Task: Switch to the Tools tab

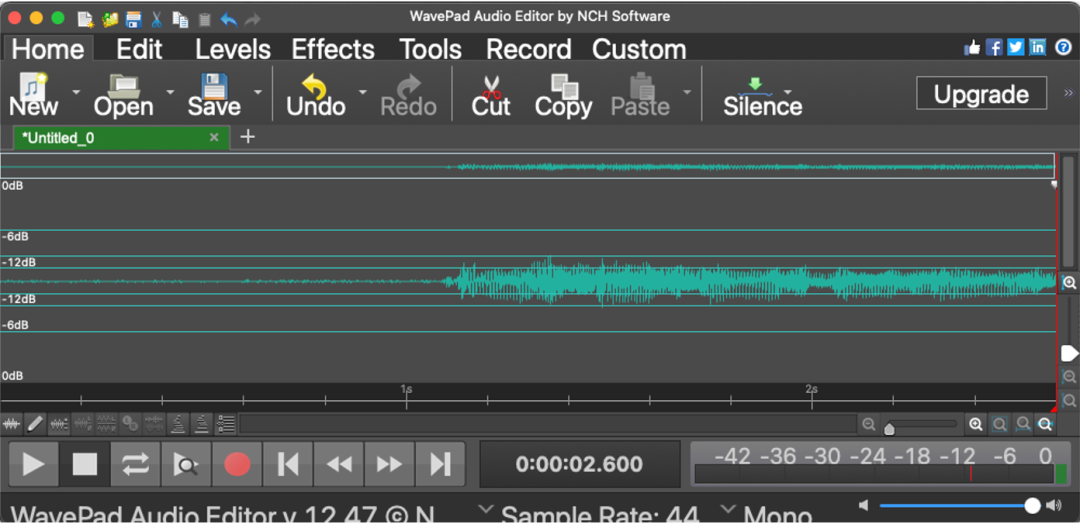Action: click(x=430, y=49)
